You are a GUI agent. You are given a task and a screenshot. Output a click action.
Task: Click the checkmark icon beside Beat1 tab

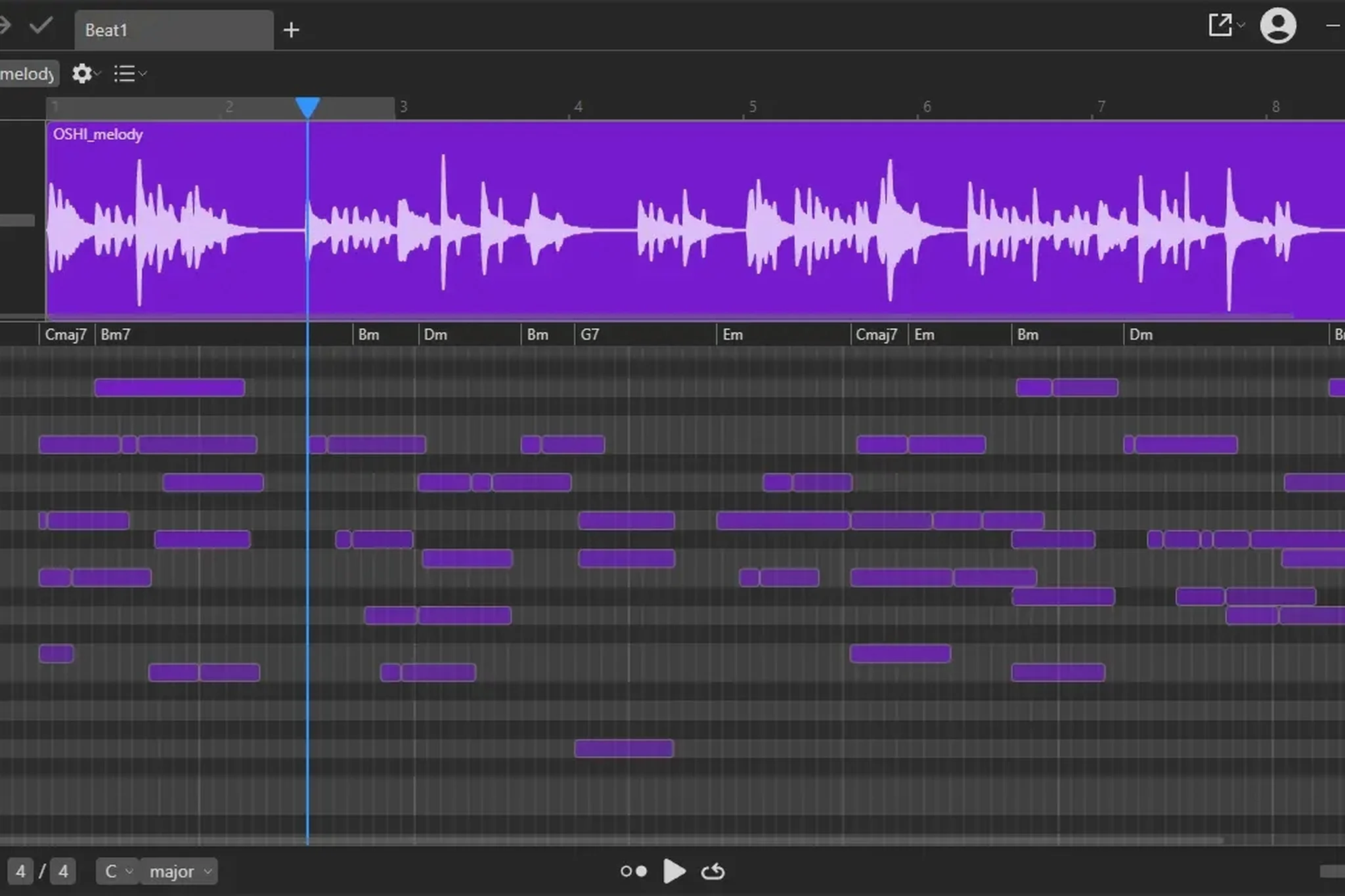pos(41,26)
